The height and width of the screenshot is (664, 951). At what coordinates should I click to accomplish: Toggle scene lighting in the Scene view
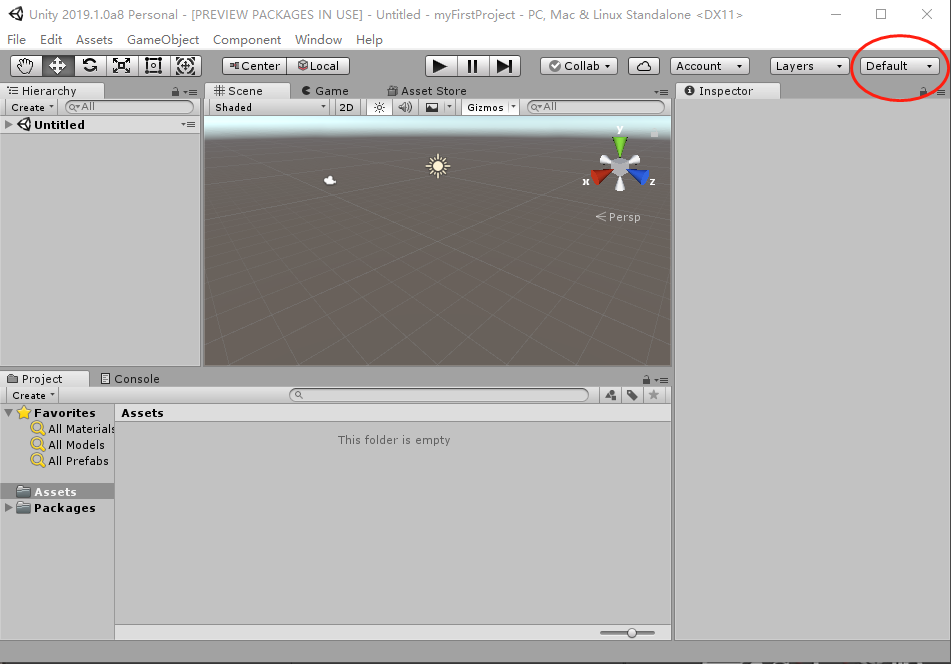click(x=379, y=106)
